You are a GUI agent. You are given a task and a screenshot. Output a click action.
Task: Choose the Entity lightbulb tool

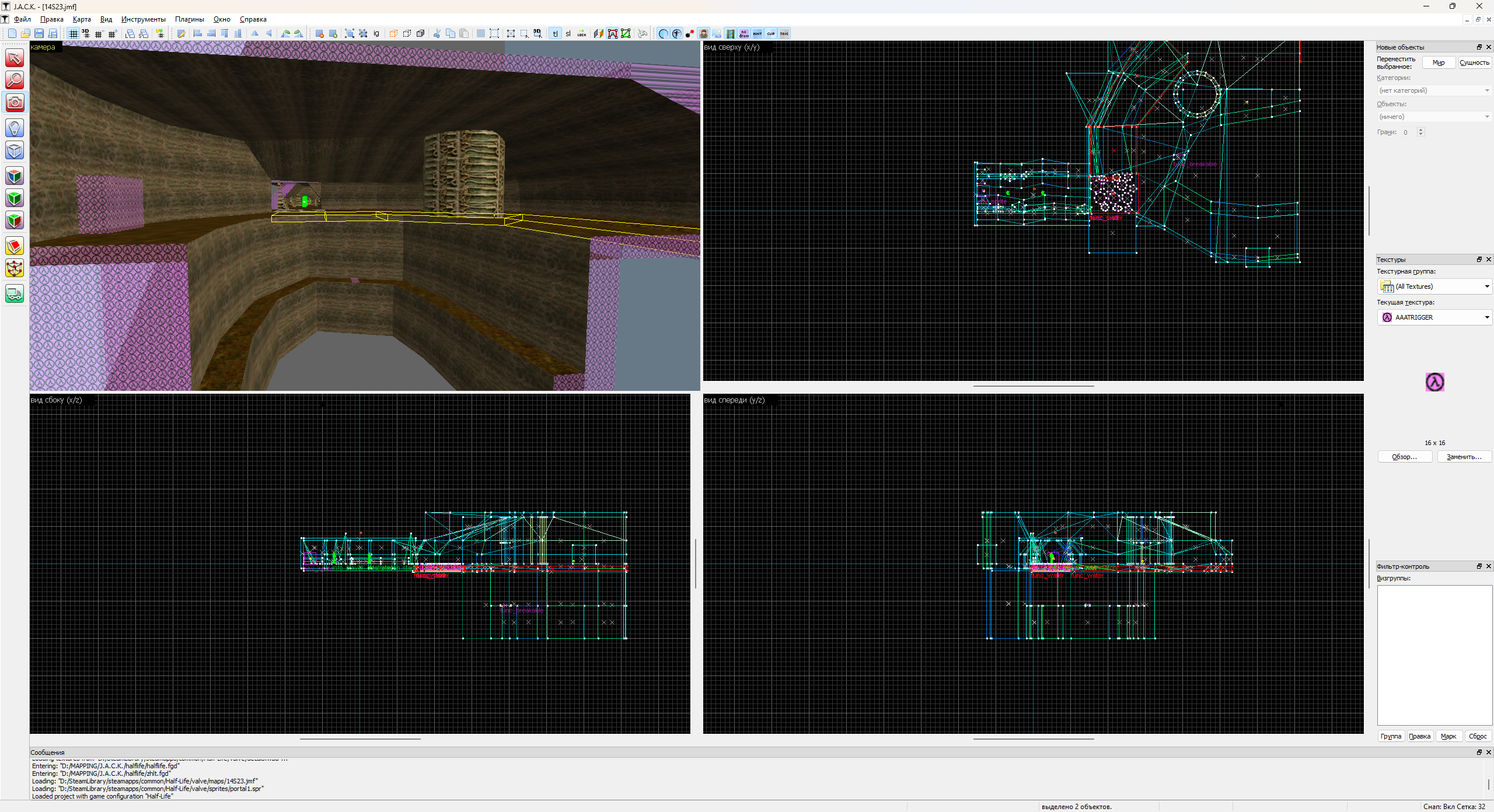[15, 128]
